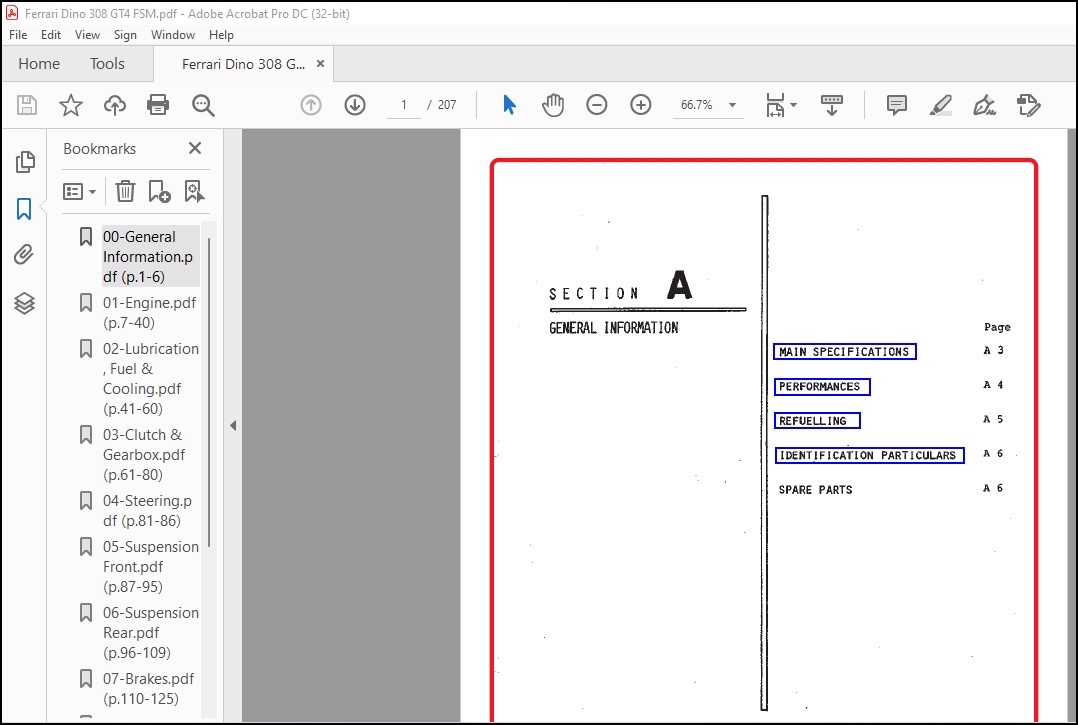Open the View menu

[x=87, y=34]
